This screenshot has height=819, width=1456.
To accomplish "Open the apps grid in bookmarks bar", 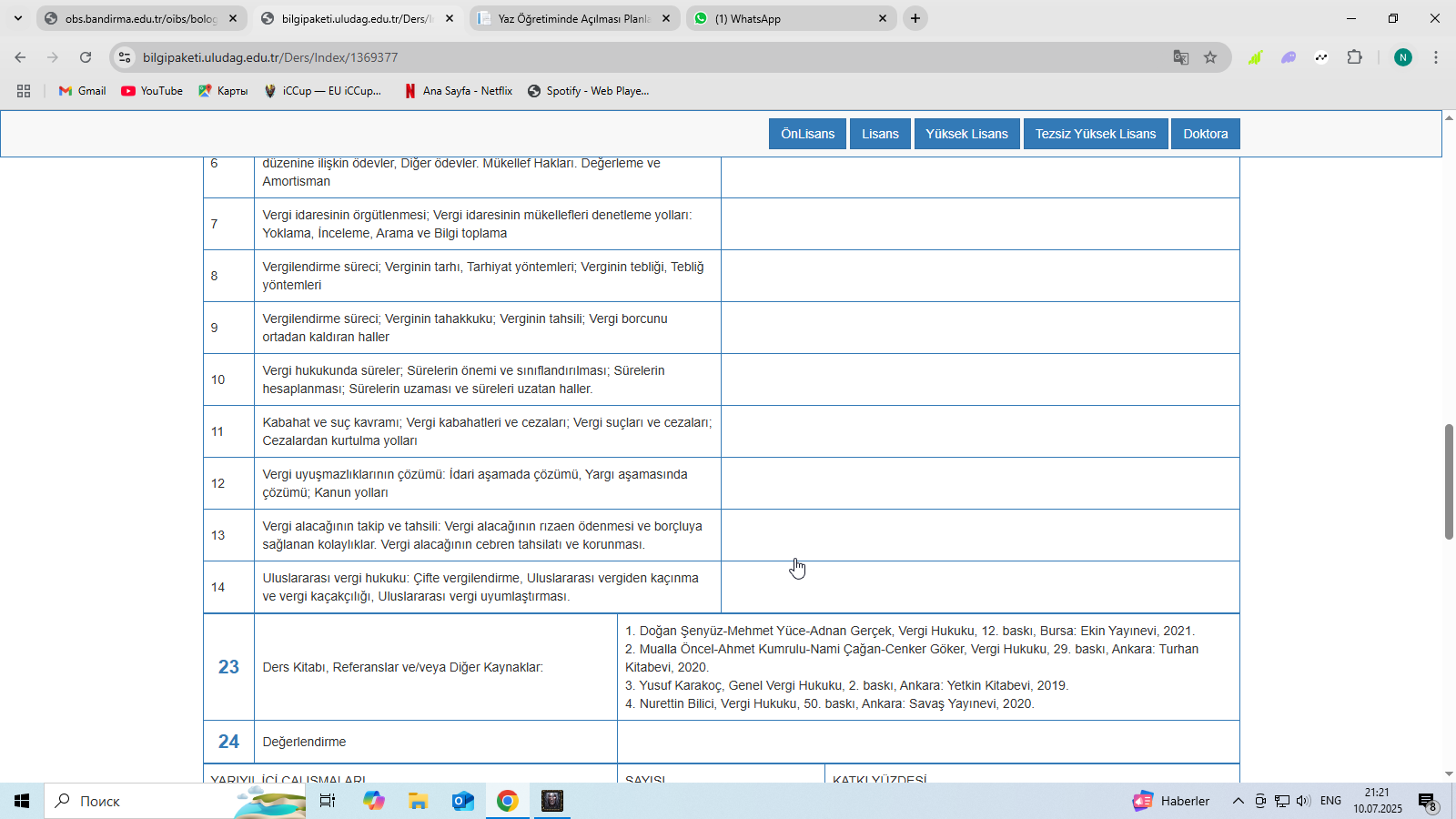I will click(x=24, y=91).
